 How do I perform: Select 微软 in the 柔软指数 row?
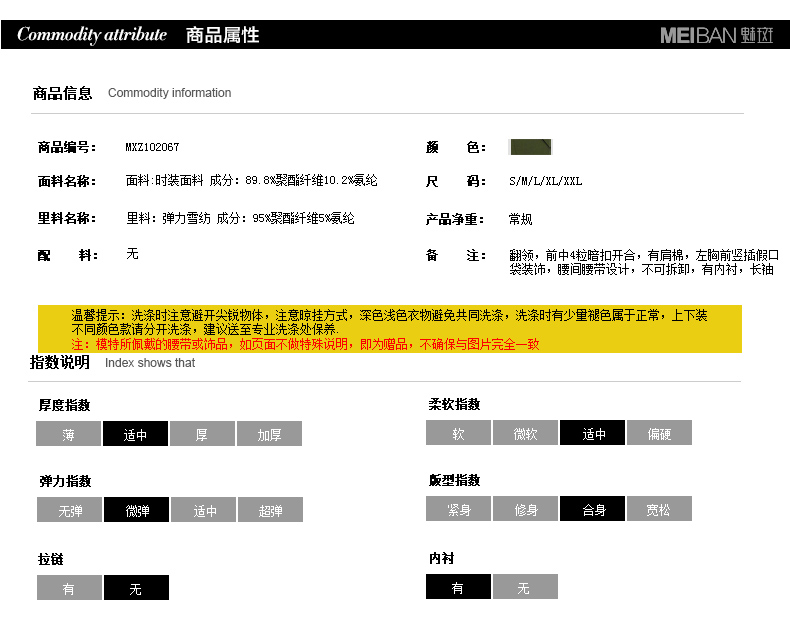click(525, 433)
